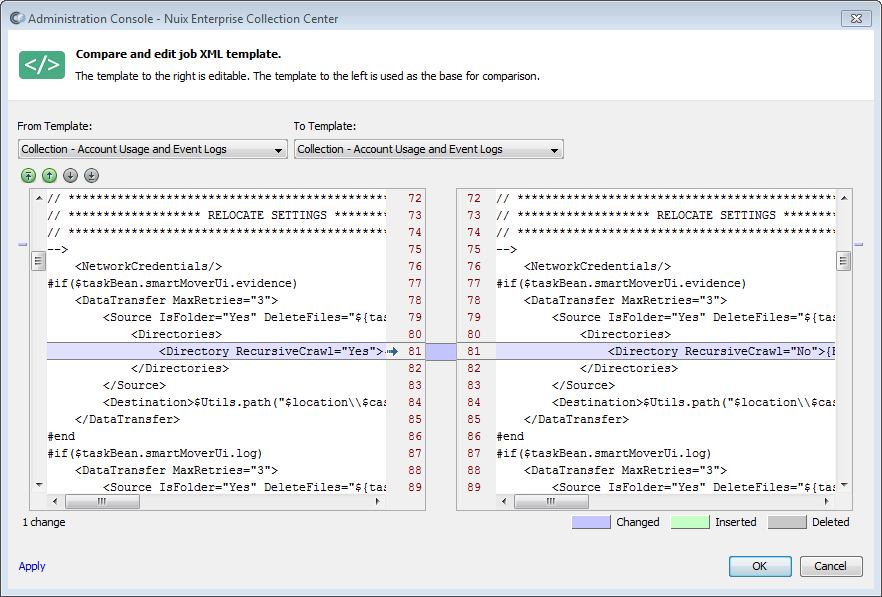Click left overview change marker strip
Image resolution: width=882 pixels, height=597 pixels.
coord(22,244)
